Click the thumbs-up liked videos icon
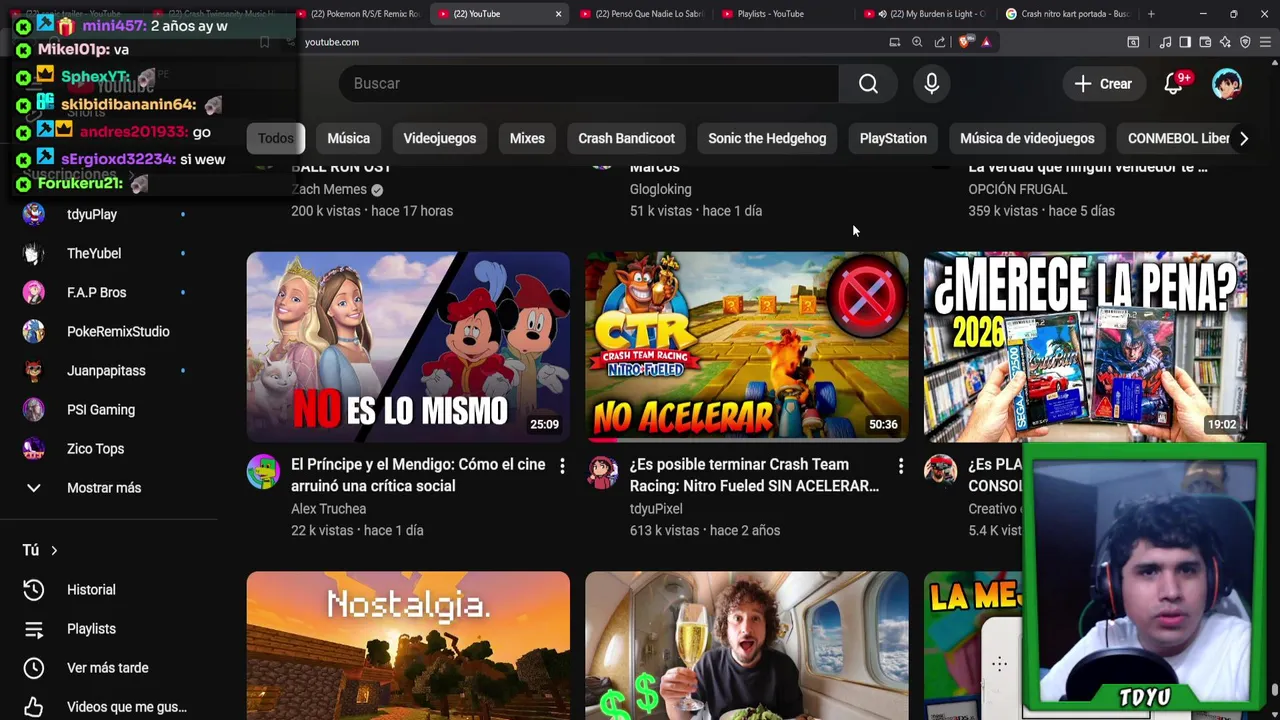 click(x=34, y=707)
